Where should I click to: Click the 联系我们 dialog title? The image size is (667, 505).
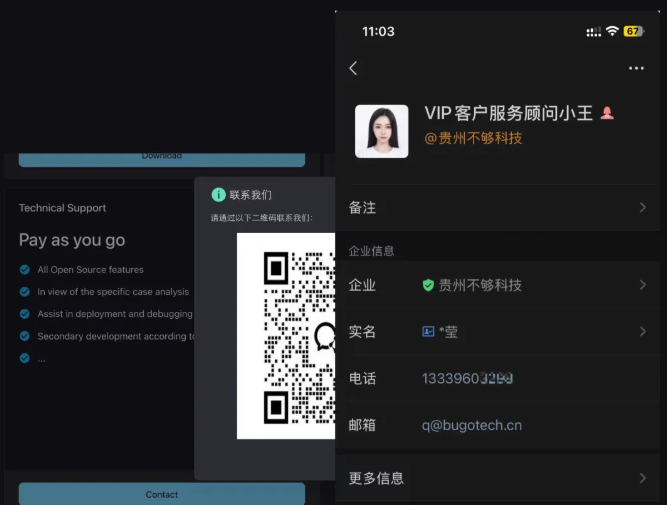point(250,195)
